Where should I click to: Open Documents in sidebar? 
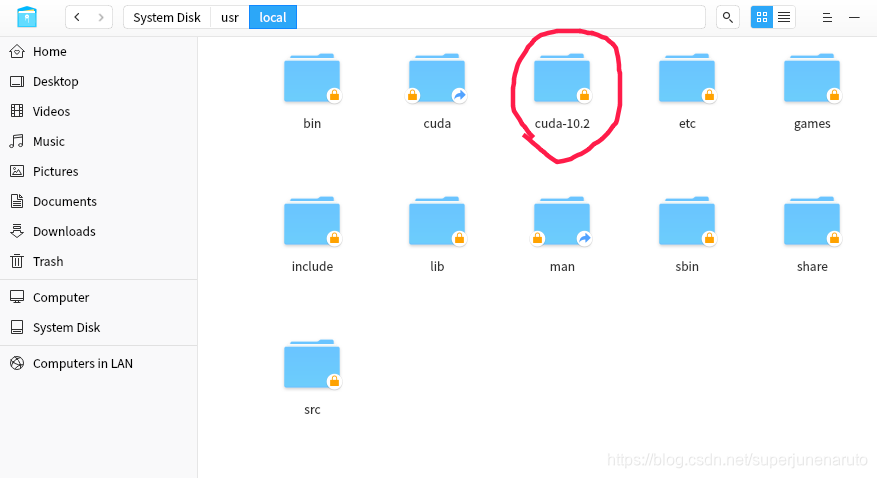click(x=98, y=201)
